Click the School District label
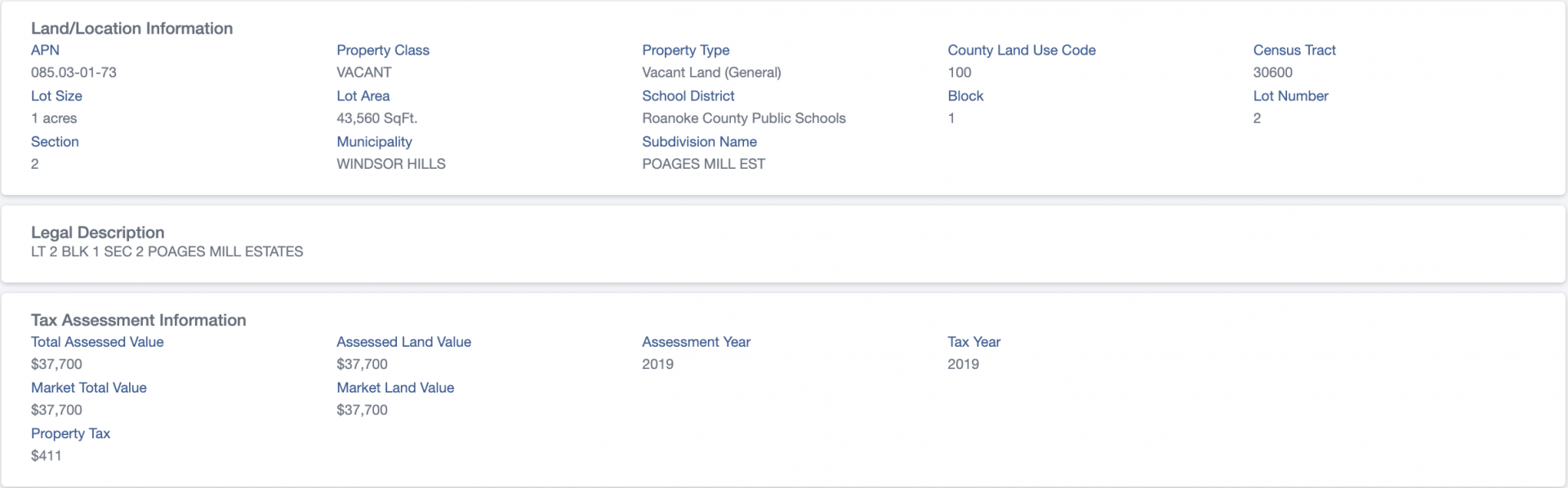1568x488 pixels. point(688,95)
